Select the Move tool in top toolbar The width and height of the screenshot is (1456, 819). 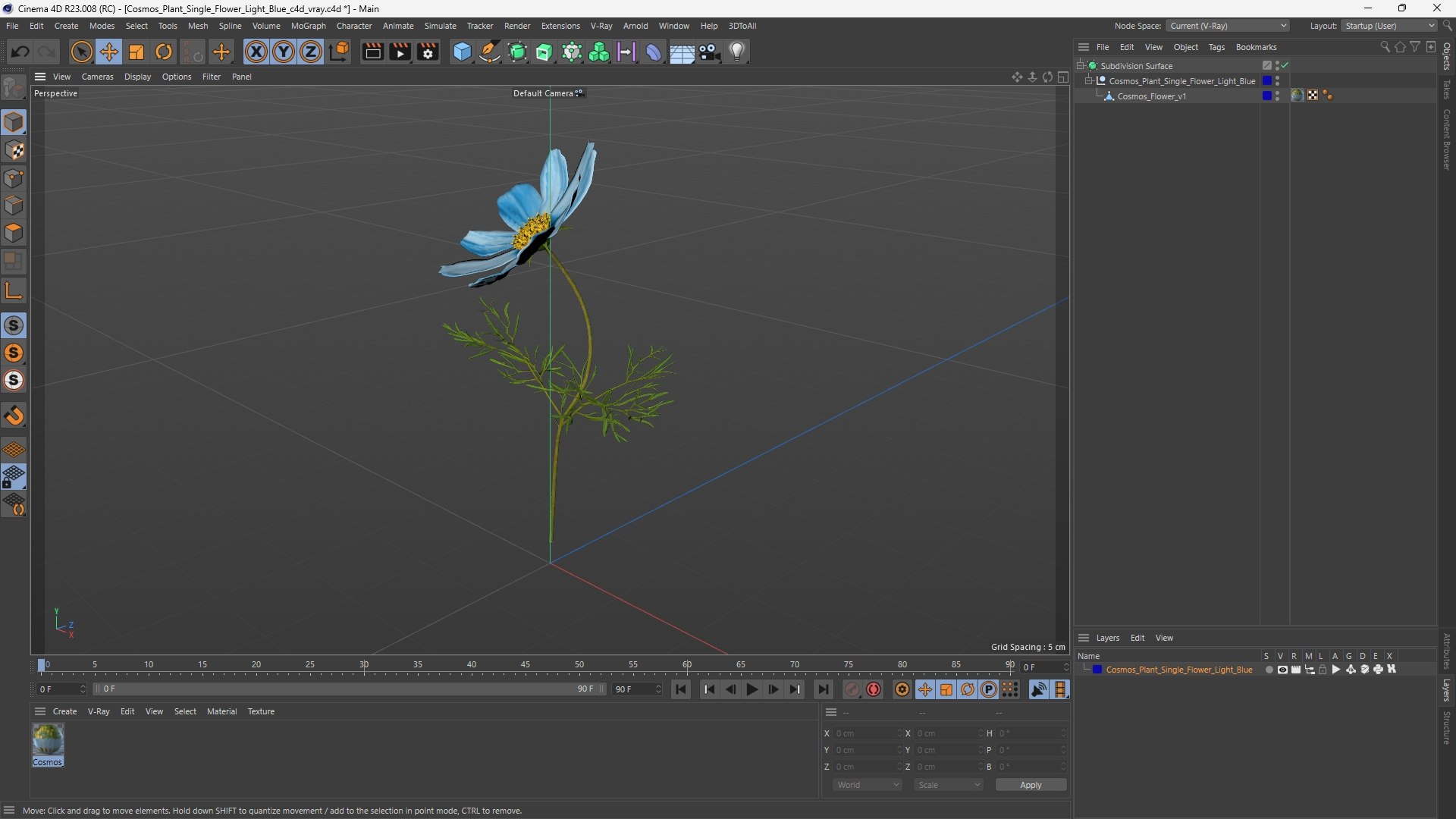tap(109, 52)
